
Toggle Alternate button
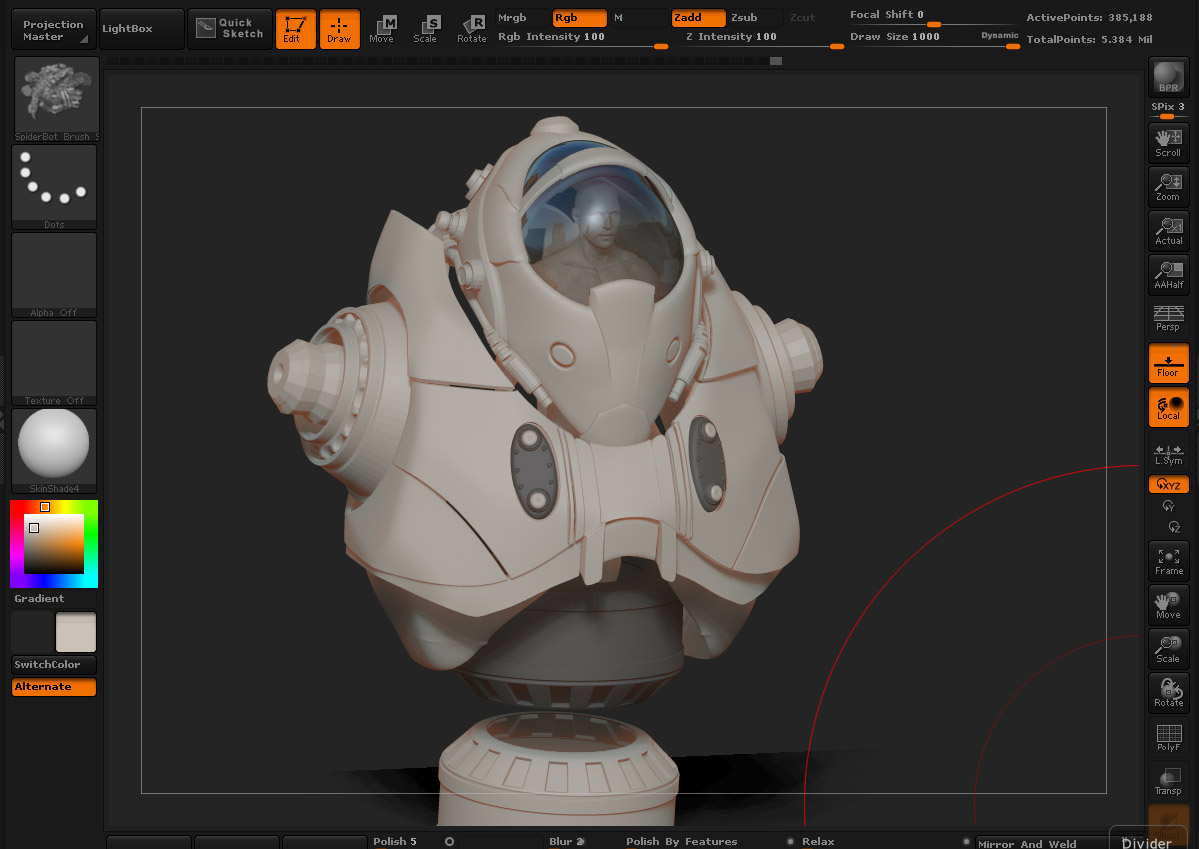pos(54,687)
